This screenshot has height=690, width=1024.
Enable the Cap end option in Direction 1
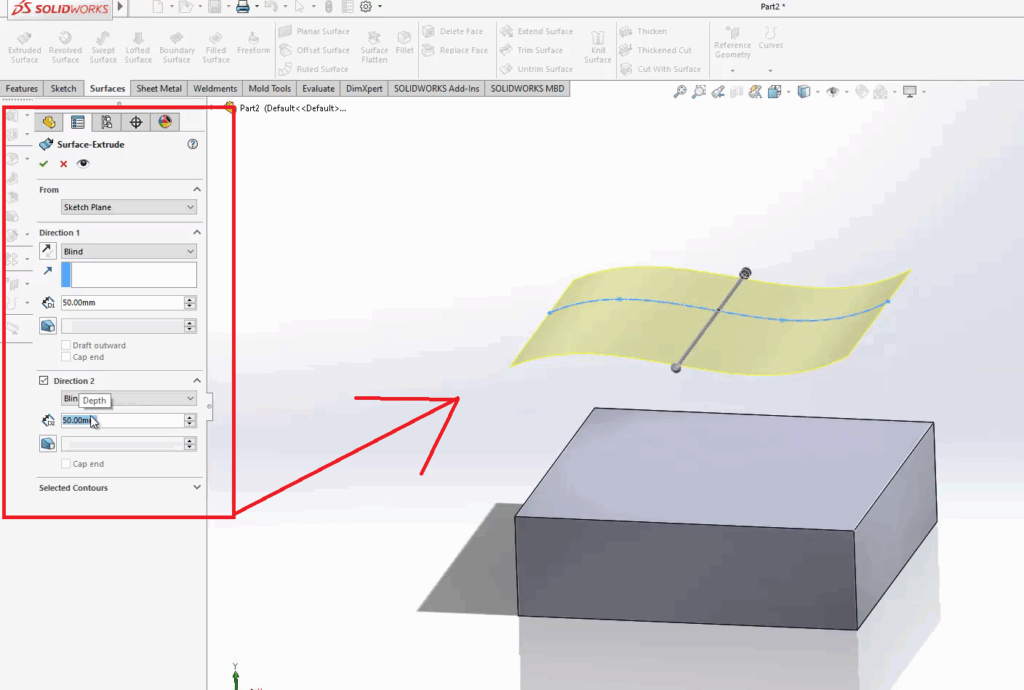click(65, 357)
